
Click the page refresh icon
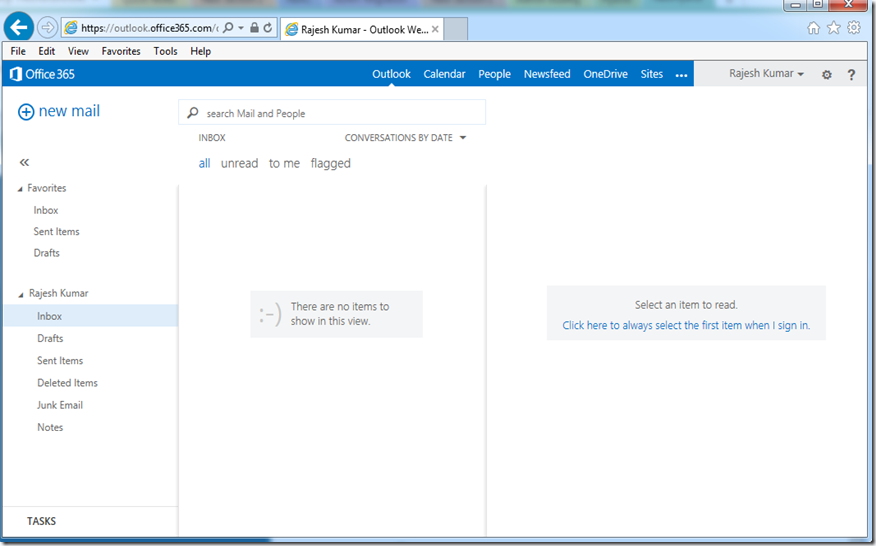[268, 27]
